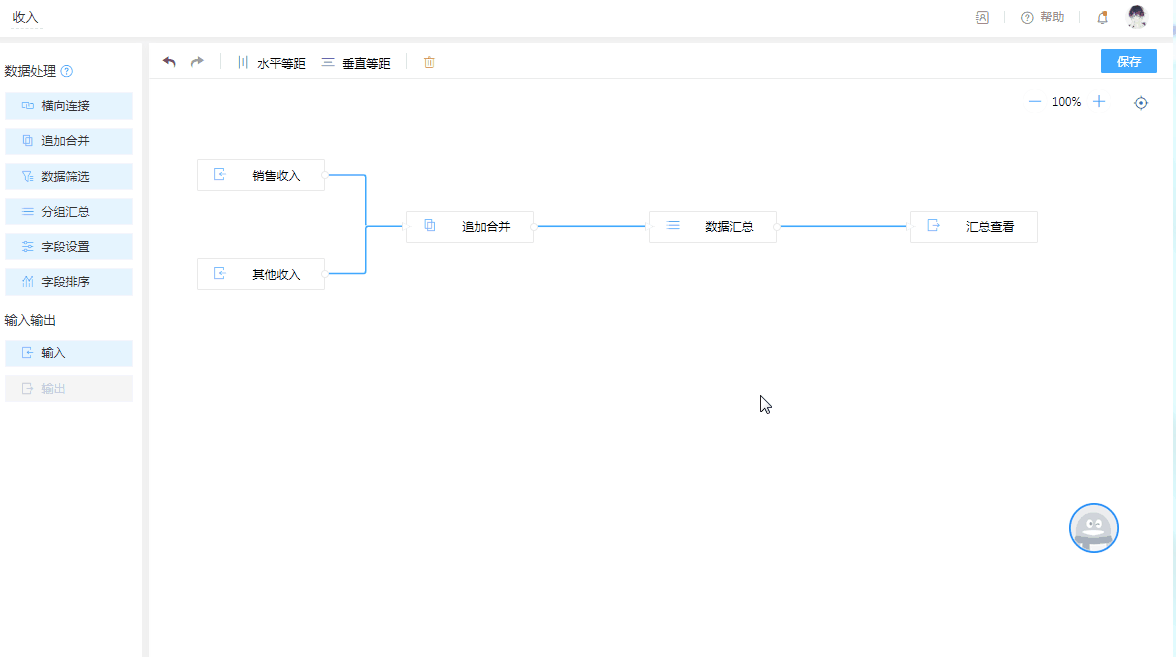
Task: Click the redo arrow icon
Action: (x=197, y=62)
